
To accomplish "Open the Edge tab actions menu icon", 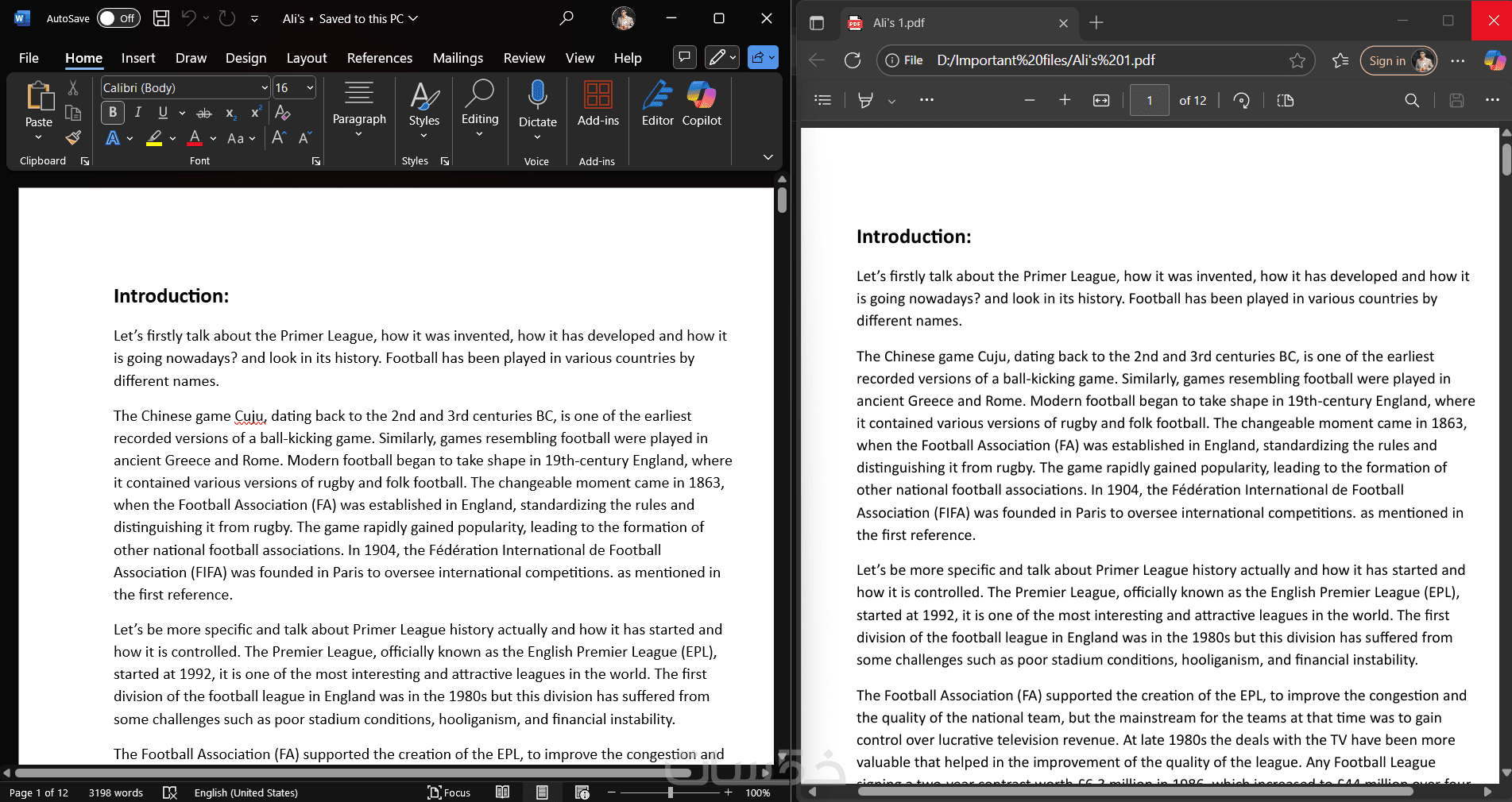I will (817, 22).
